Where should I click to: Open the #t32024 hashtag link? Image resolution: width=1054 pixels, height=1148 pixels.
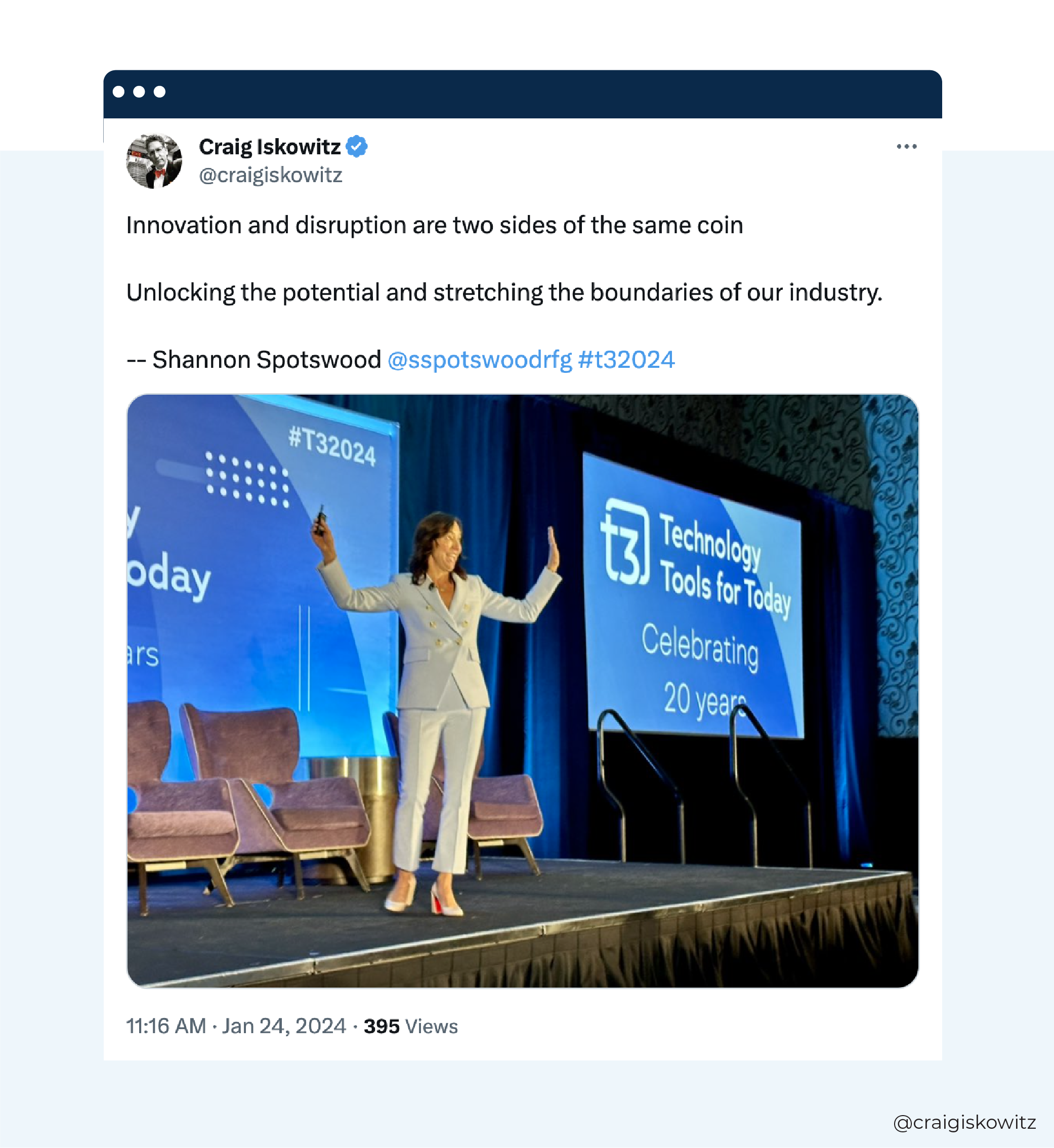[x=626, y=360]
